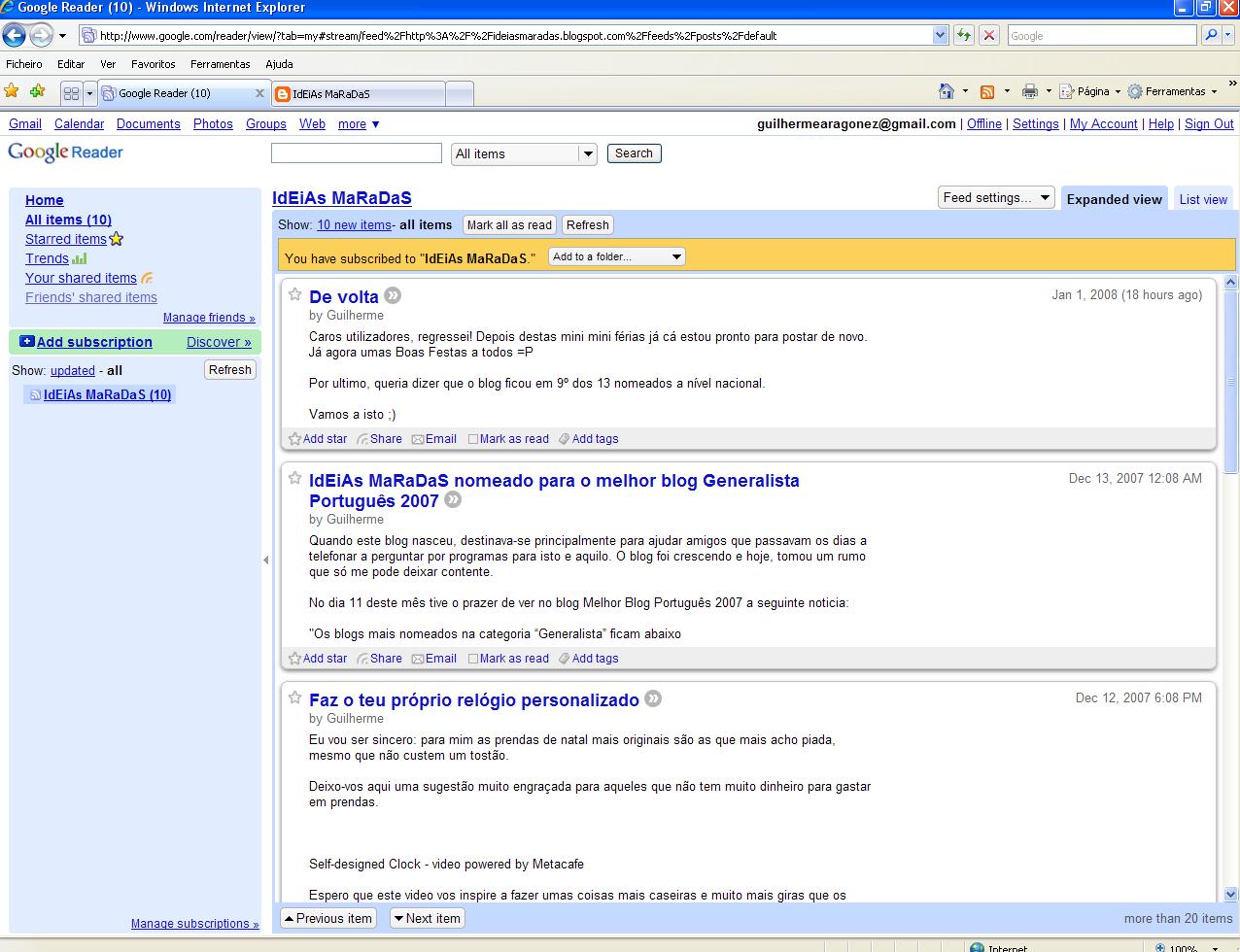Open the Ferramentas command bar dropdown
Screen dimensions: 1240x952
point(1214,91)
